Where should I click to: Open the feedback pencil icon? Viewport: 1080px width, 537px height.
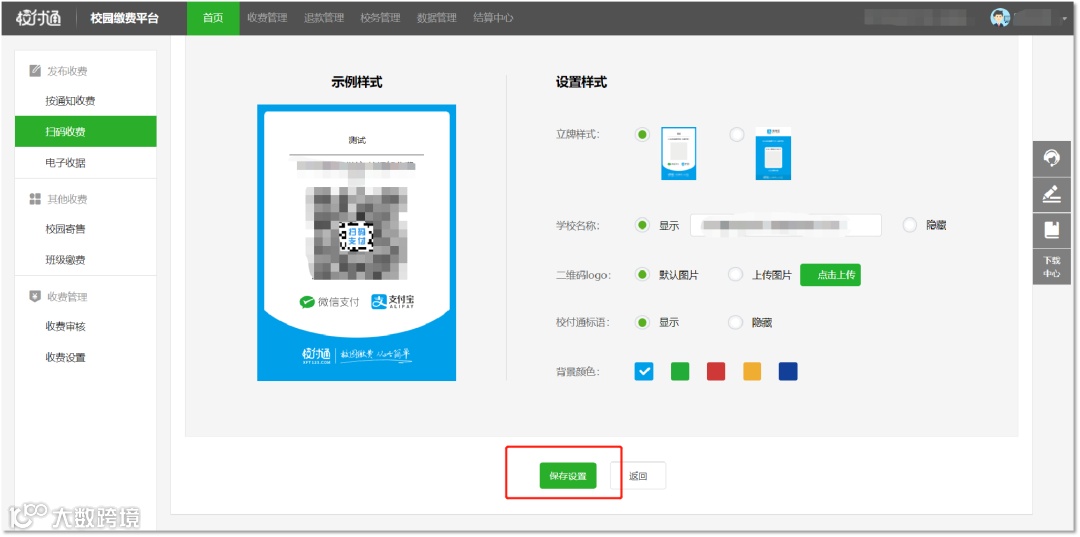pyautogui.click(x=1052, y=194)
